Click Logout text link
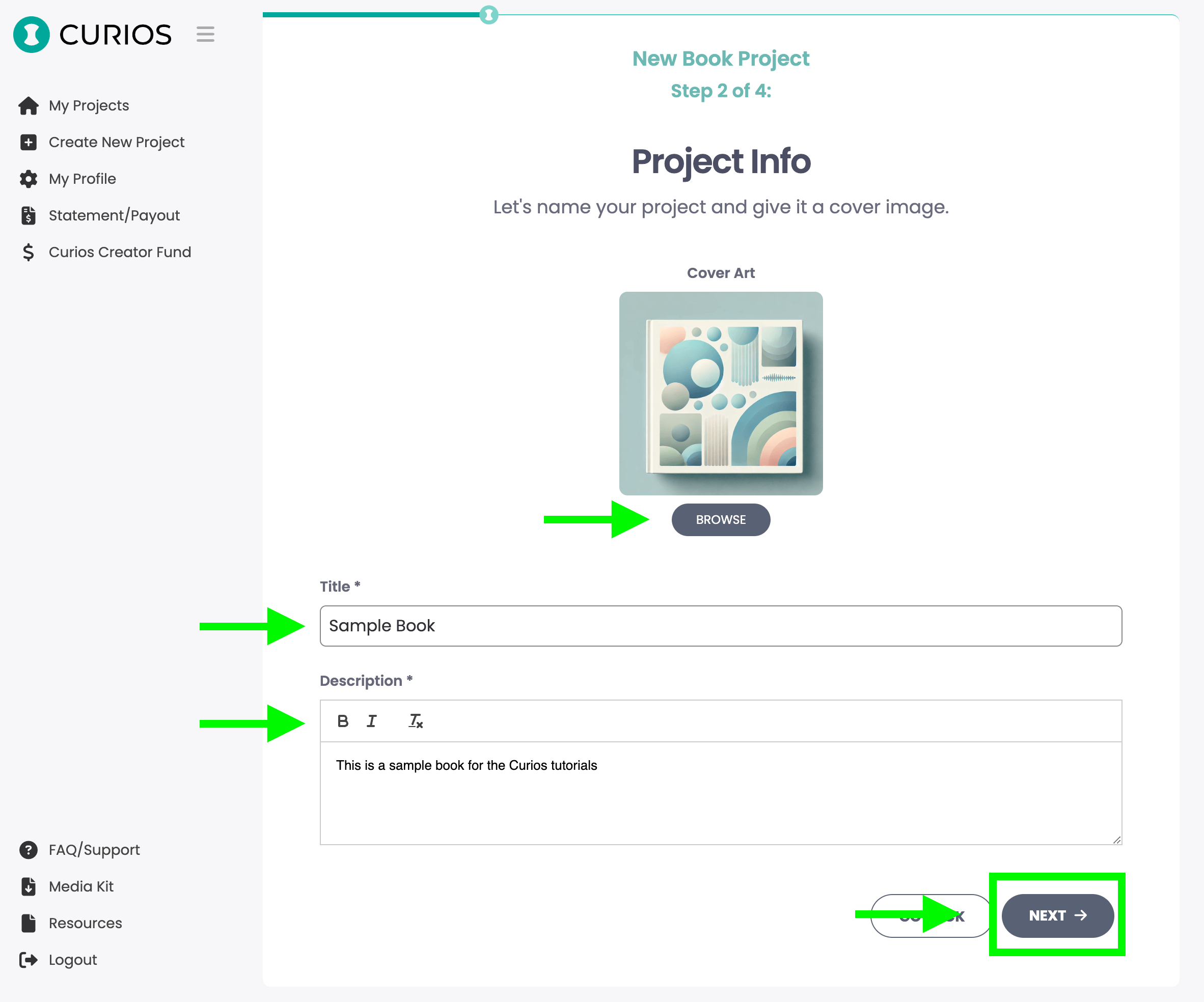Screen dimensions: 1204x1002 point(73,960)
